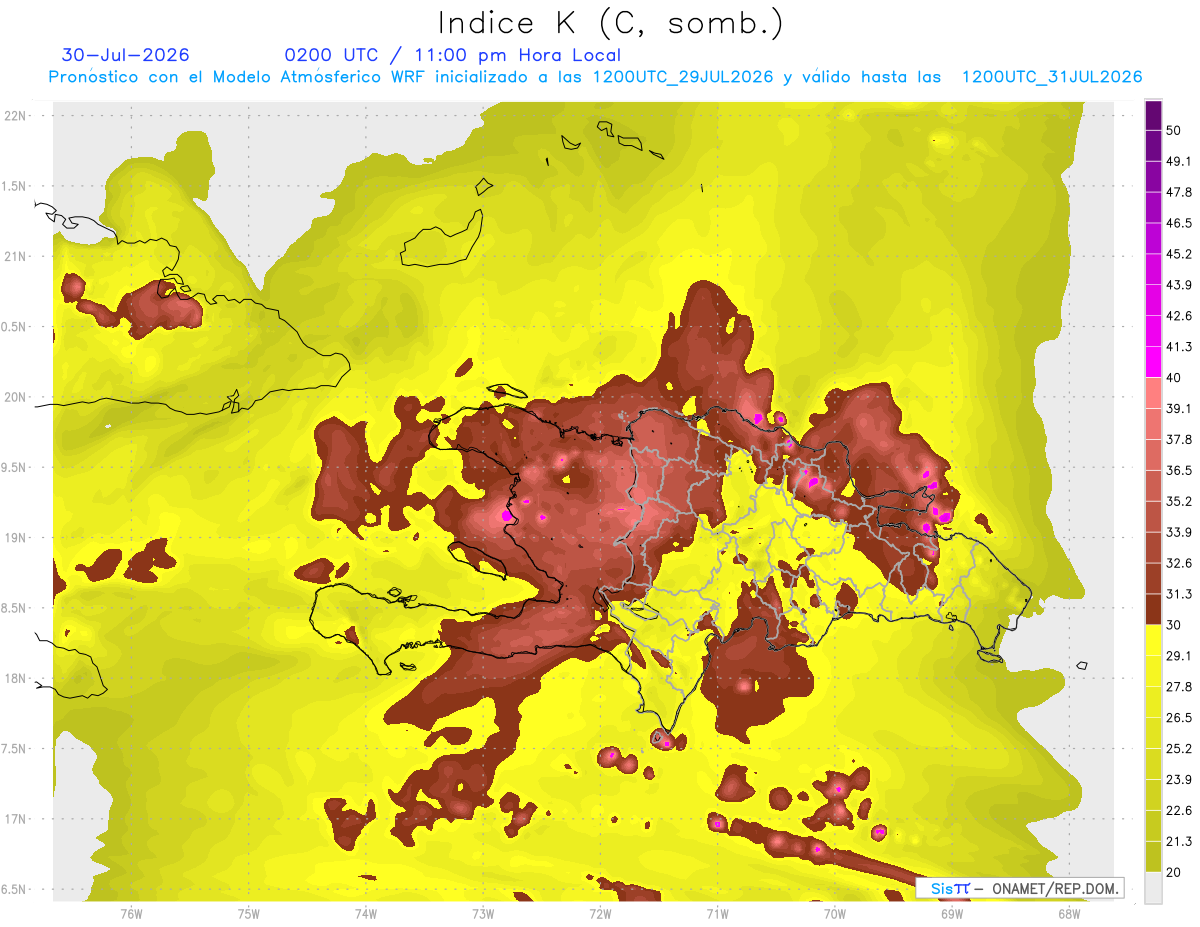This screenshot has width=1200, height=927.
Task: Click the latitude axis label "19N"
Action: [x=16, y=538]
